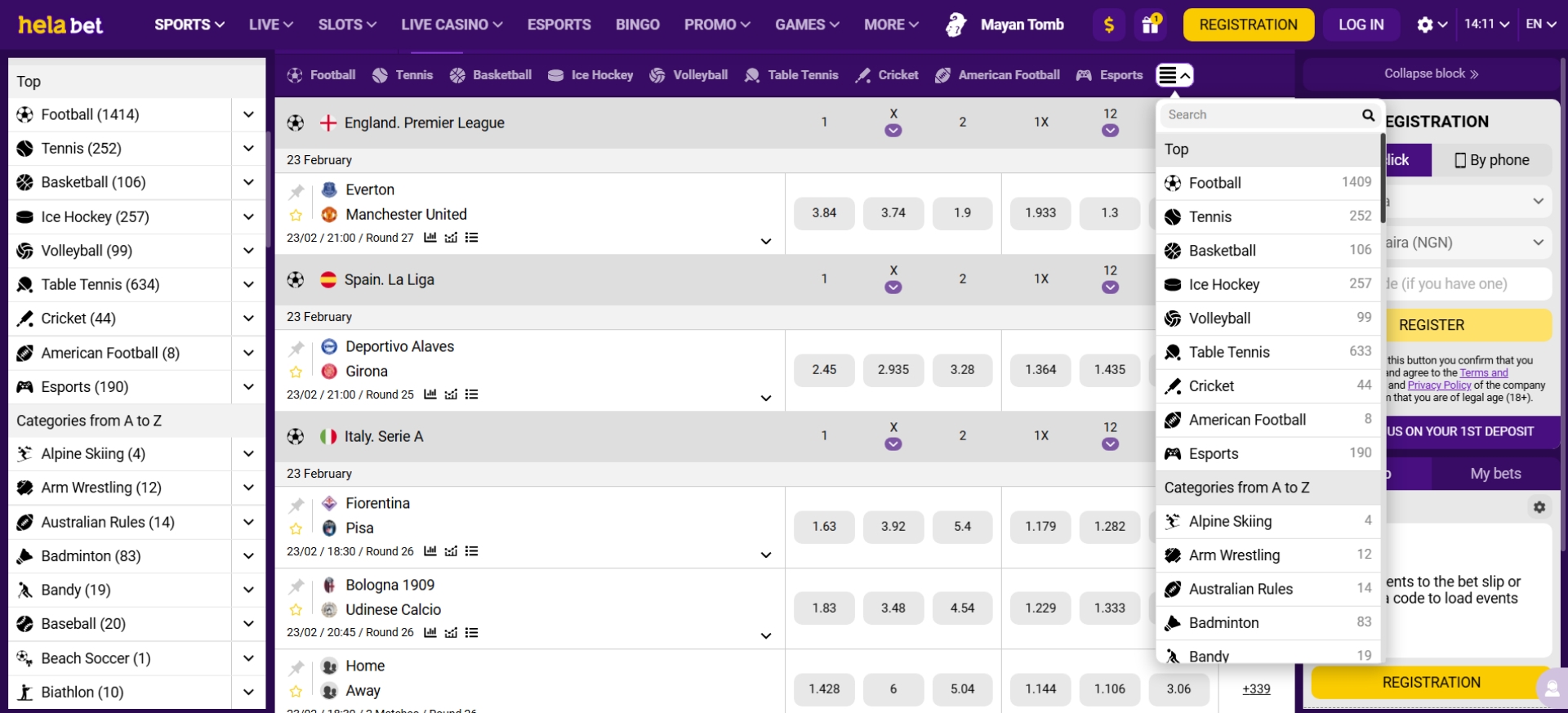Click football icon beside England Premier League
1568x713 pixels.
click(x=296, y=123)
